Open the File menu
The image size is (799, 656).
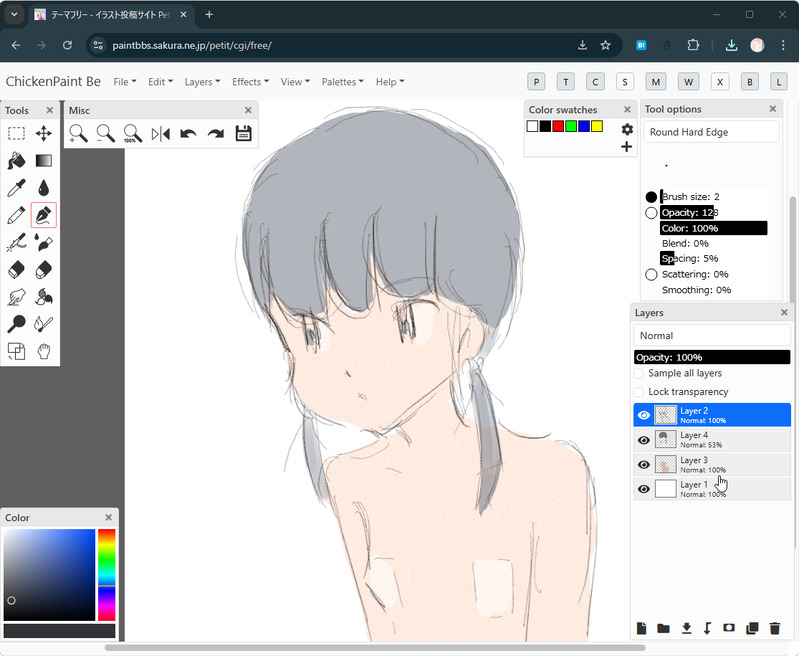(x=124, y=82)
